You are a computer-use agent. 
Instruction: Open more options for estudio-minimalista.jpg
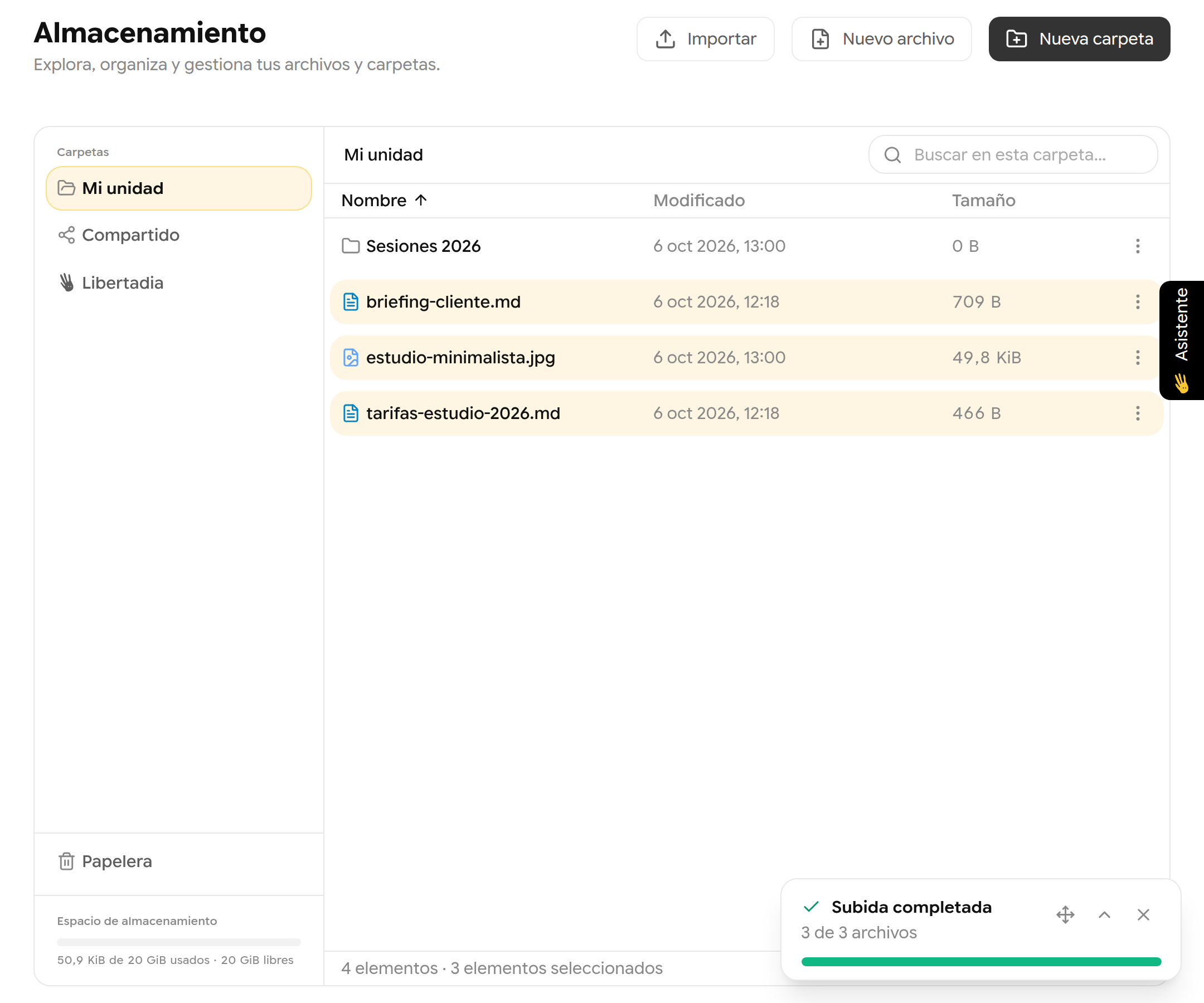click(1138, 358)
